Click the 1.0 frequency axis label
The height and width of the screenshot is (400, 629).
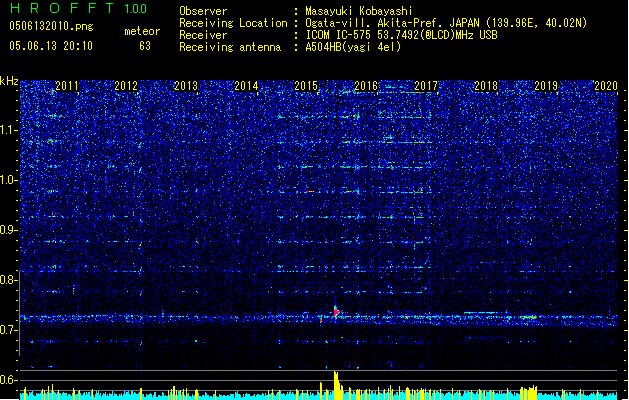point(9,181)
